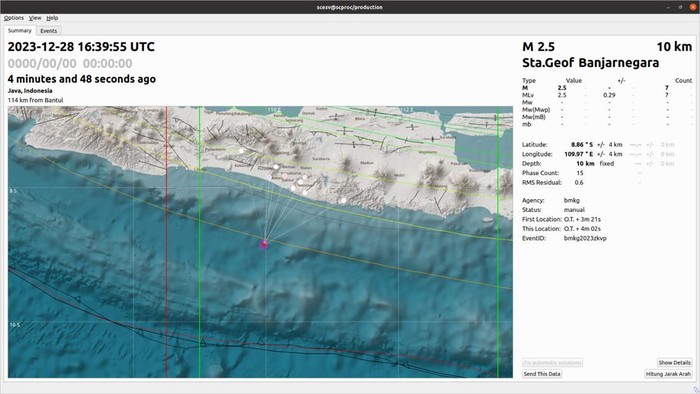Click the mb magnitude row label
The width and height of the screenshot is (700, 394).
(x=527, y=124)
